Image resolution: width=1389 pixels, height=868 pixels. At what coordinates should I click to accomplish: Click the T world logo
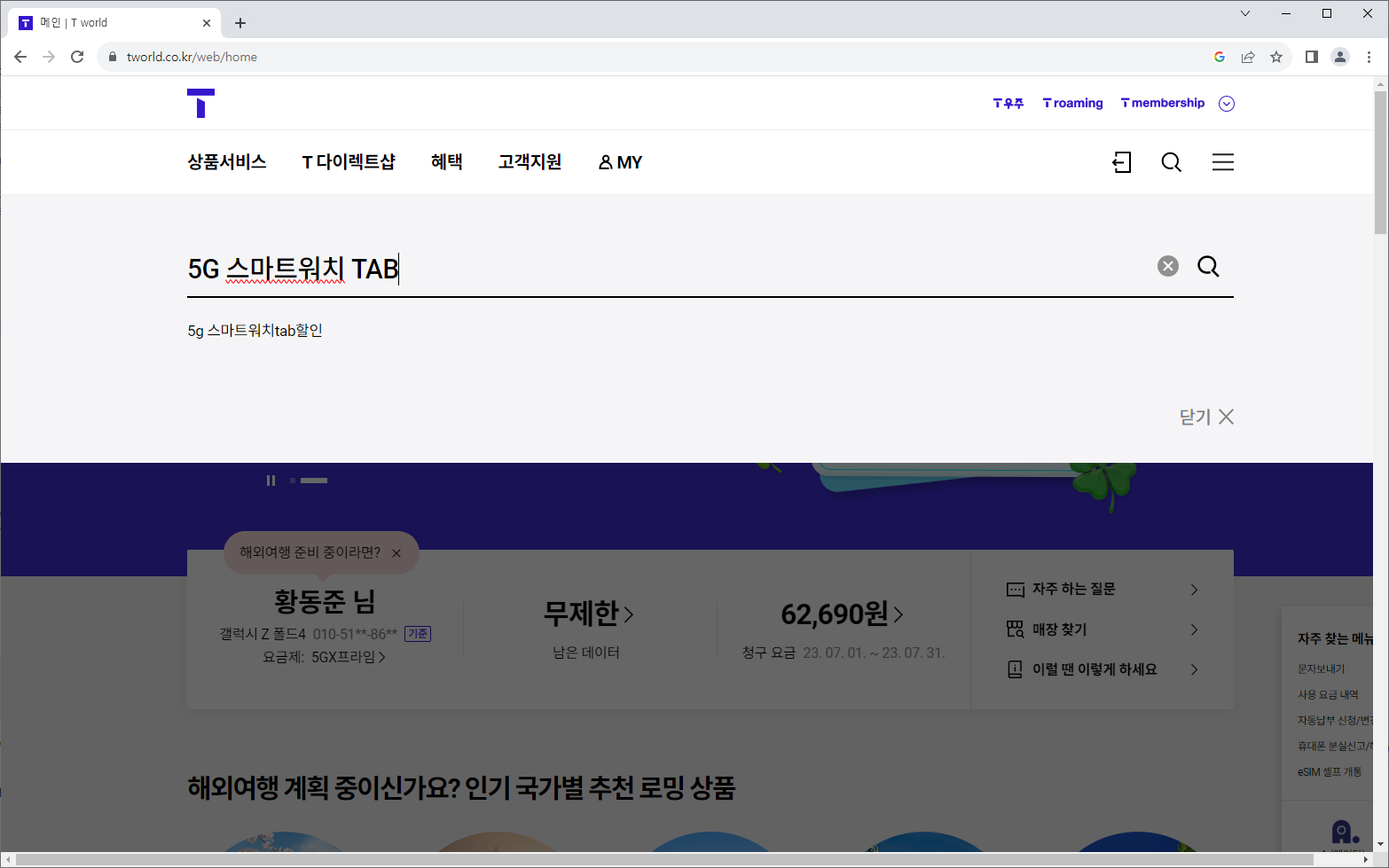coord(200,103)
